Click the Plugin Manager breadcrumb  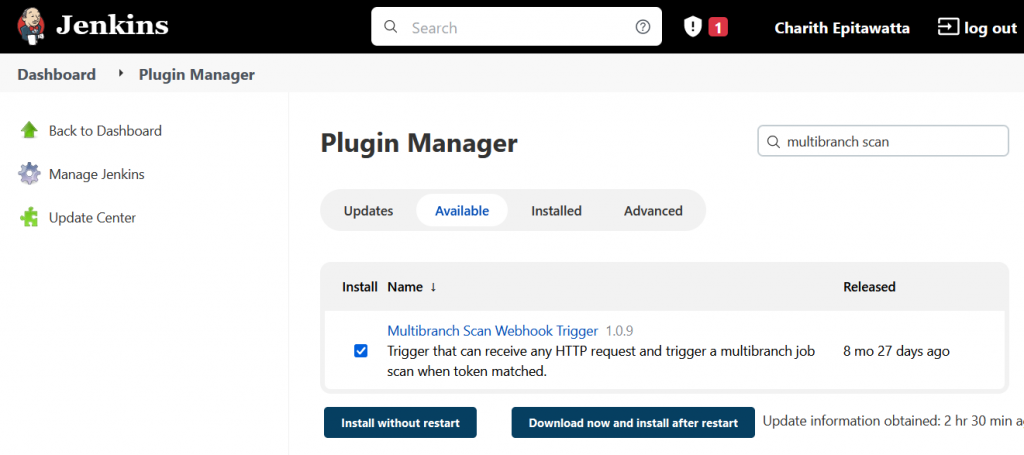pyautogui.click(x=197, y=74)
